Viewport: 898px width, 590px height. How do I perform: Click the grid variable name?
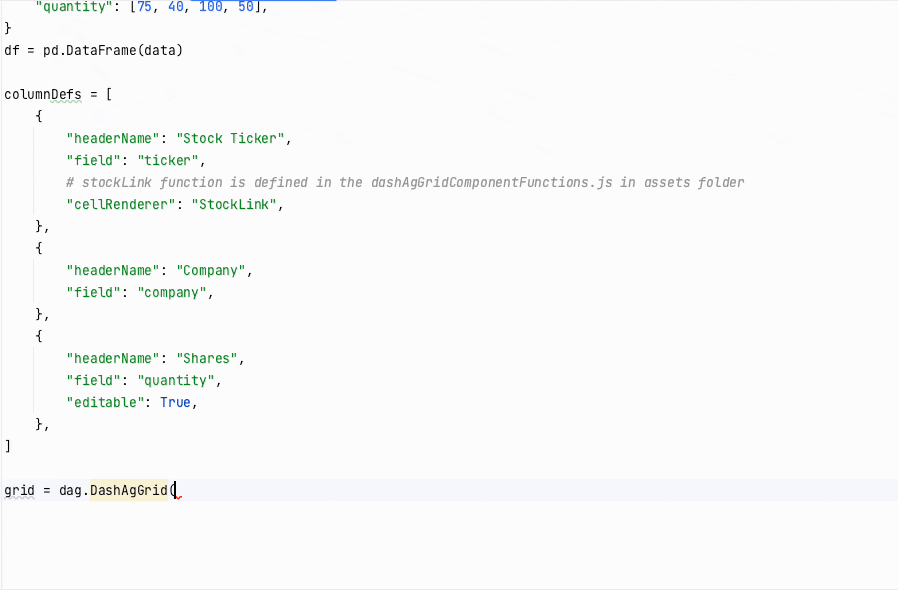pos(19,491)
